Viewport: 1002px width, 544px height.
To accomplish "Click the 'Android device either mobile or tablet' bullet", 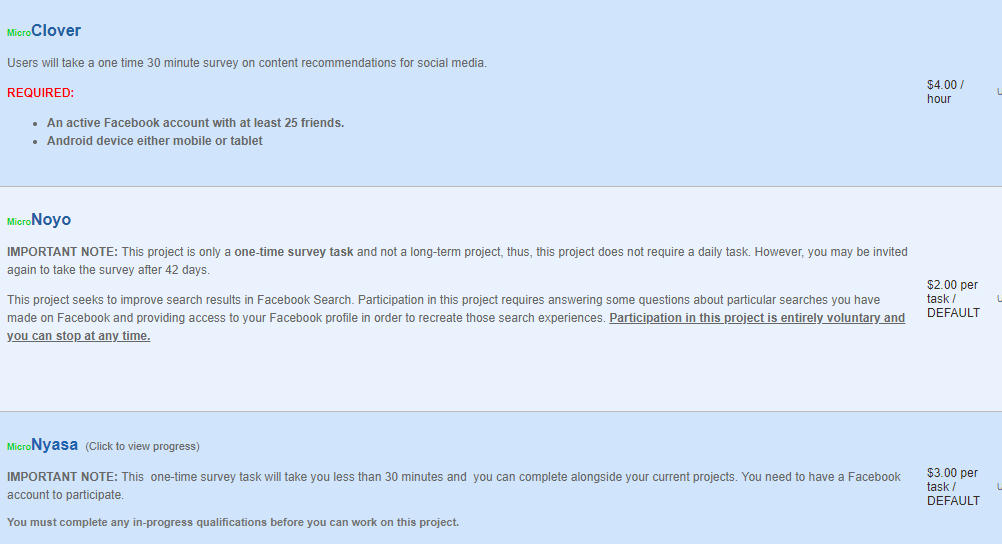I will 154,141.
